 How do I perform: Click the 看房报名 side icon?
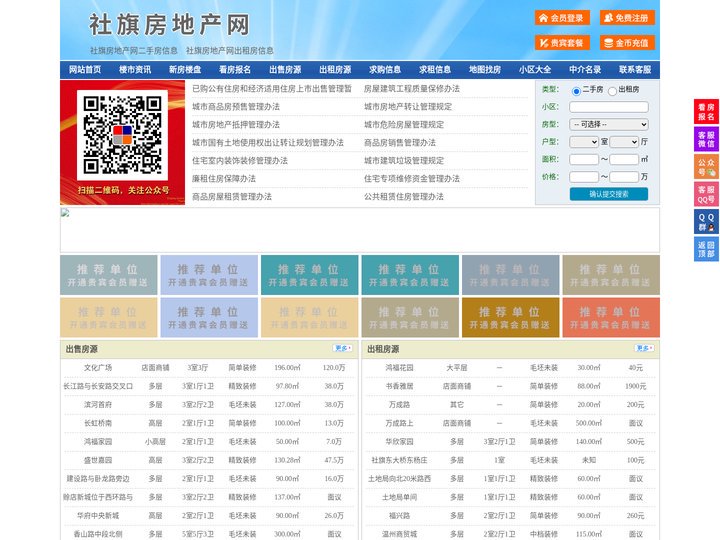click(x=706, y=112)
